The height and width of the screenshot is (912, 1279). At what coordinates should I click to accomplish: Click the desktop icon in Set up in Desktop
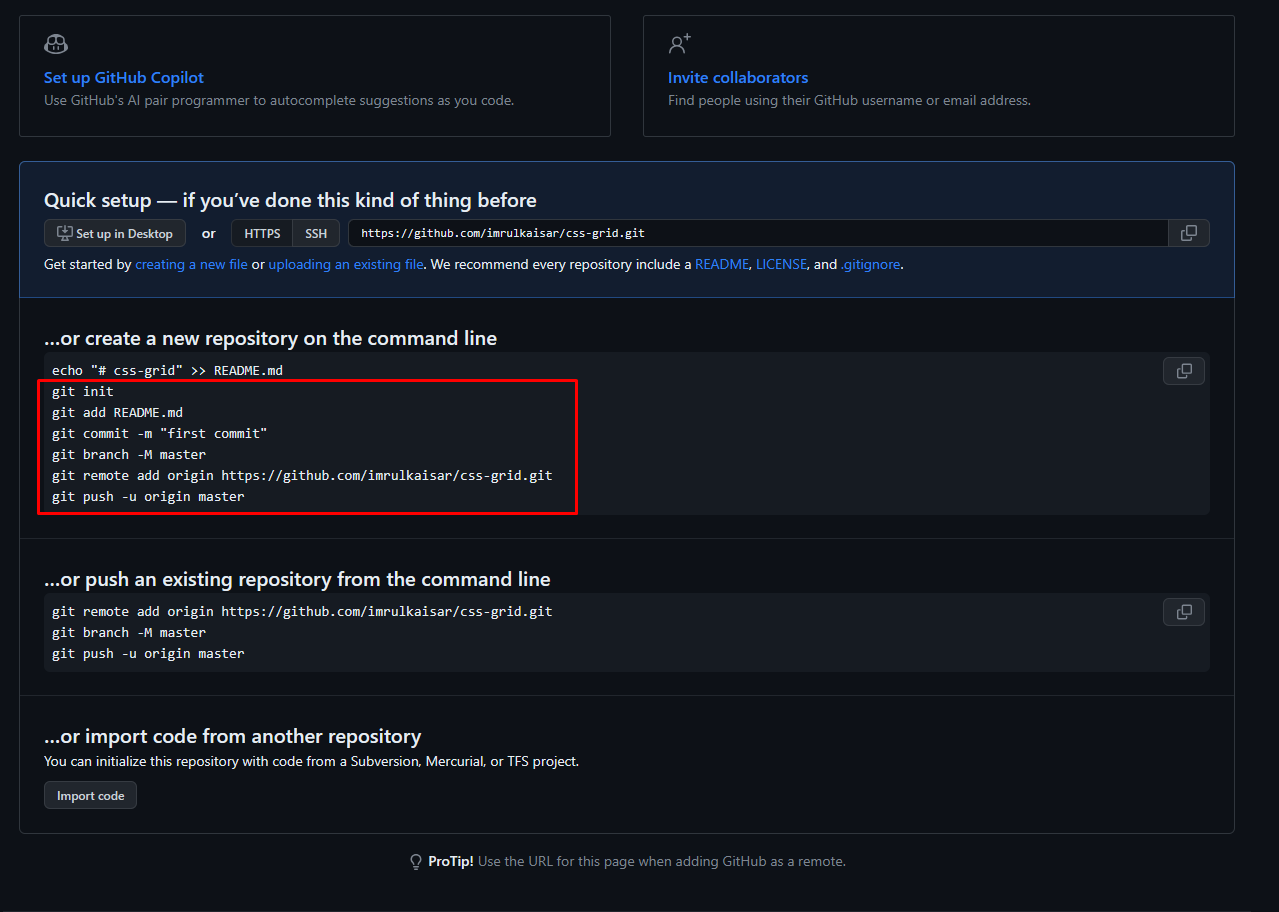coord(65,233)
